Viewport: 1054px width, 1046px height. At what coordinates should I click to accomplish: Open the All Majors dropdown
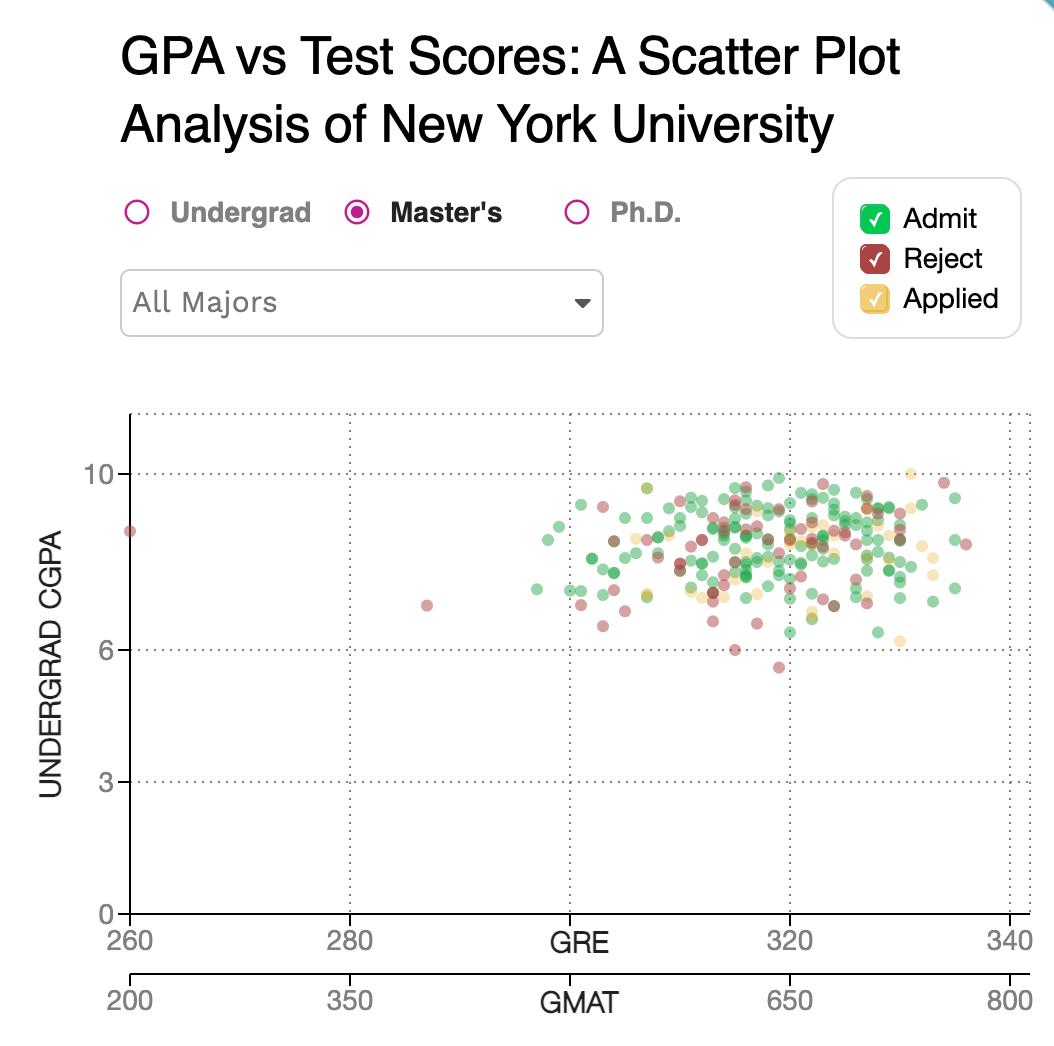[x=361, y=303]
